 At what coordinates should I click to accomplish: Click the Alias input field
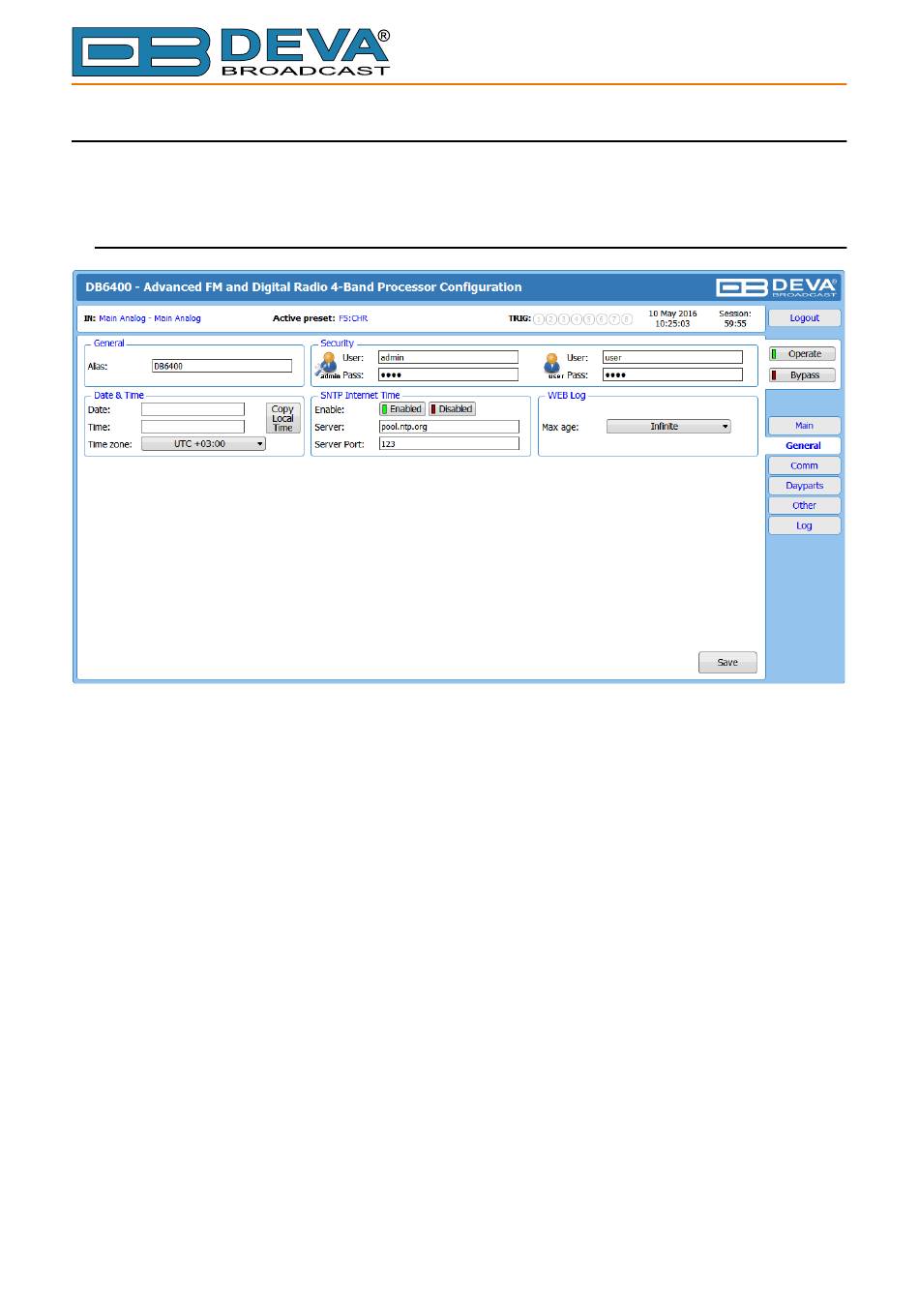tap(222, 367)
